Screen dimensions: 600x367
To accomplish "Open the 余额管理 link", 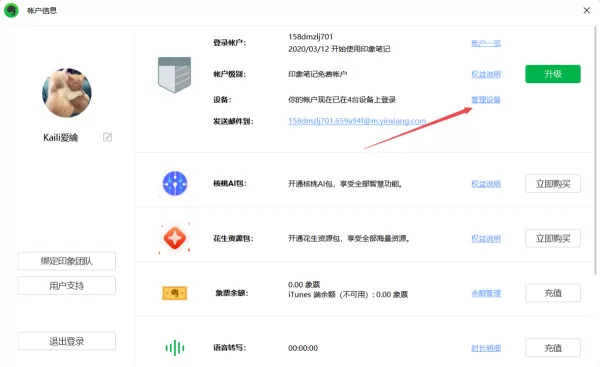I will [486, 294].
